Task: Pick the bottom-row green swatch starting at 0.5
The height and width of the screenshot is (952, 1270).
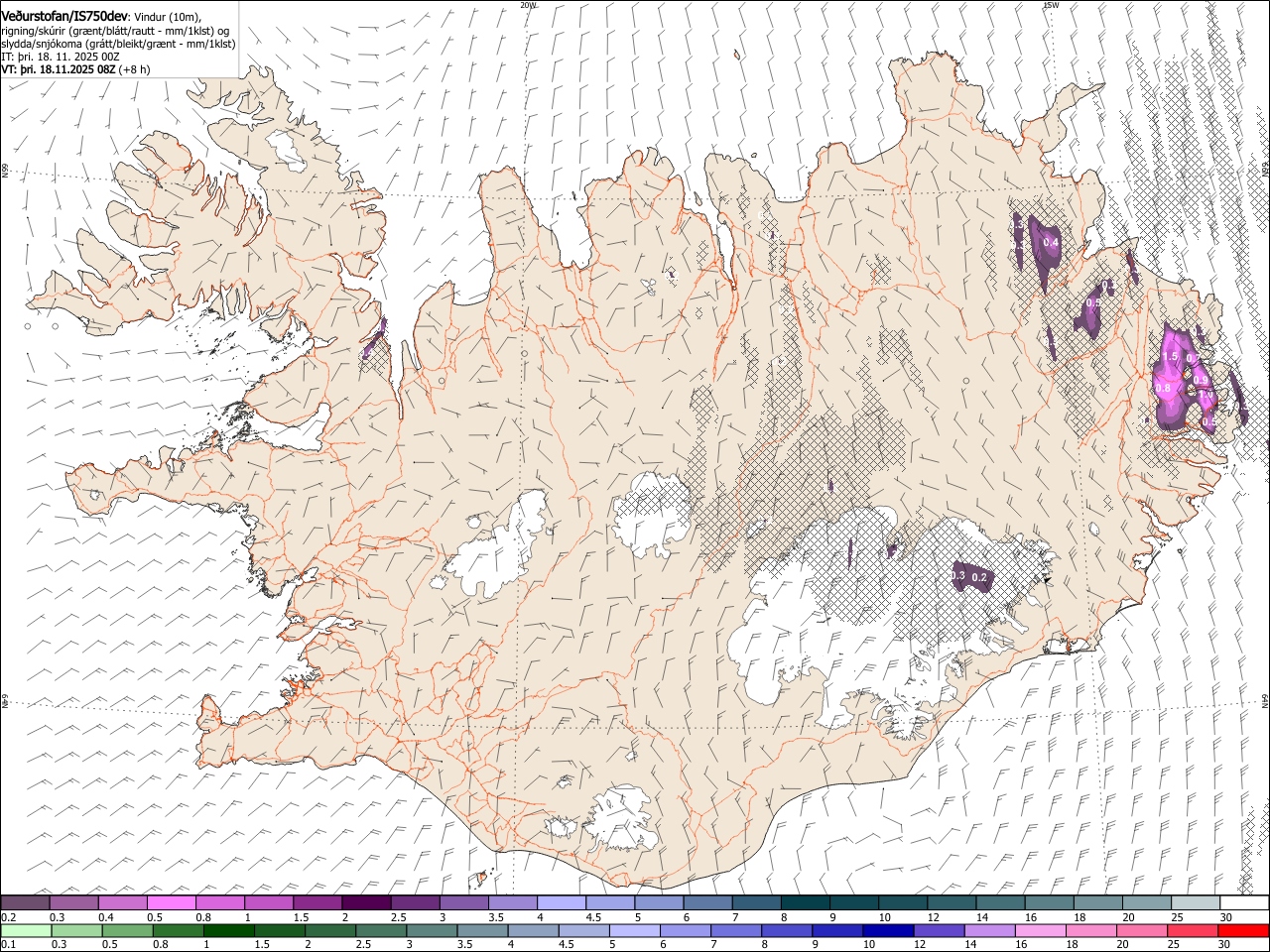Action: point(127,930)
